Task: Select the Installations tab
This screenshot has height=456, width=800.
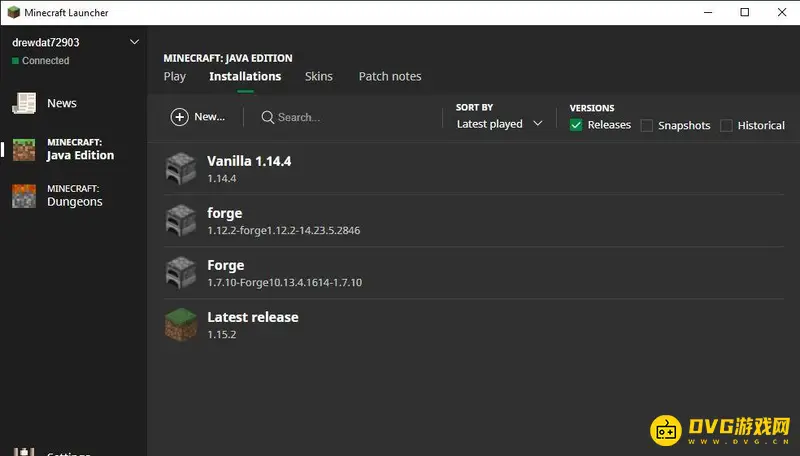Action: tap(245, 76)
